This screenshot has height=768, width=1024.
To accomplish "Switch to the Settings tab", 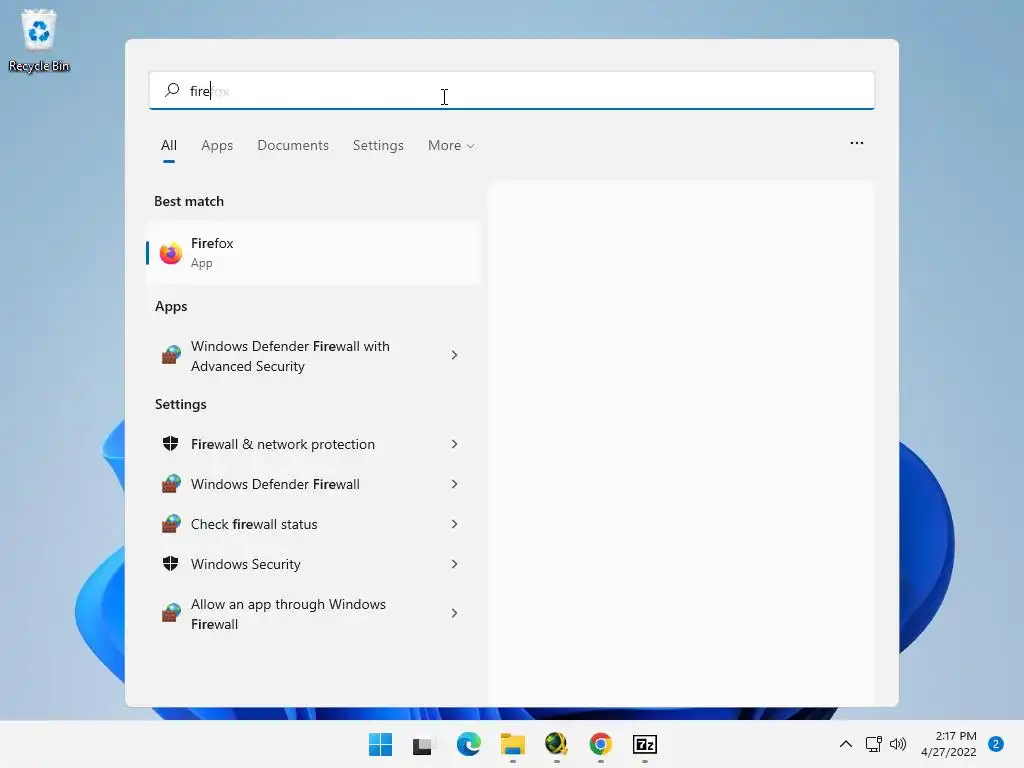I will pyautogui.click(x=378, y=145).
